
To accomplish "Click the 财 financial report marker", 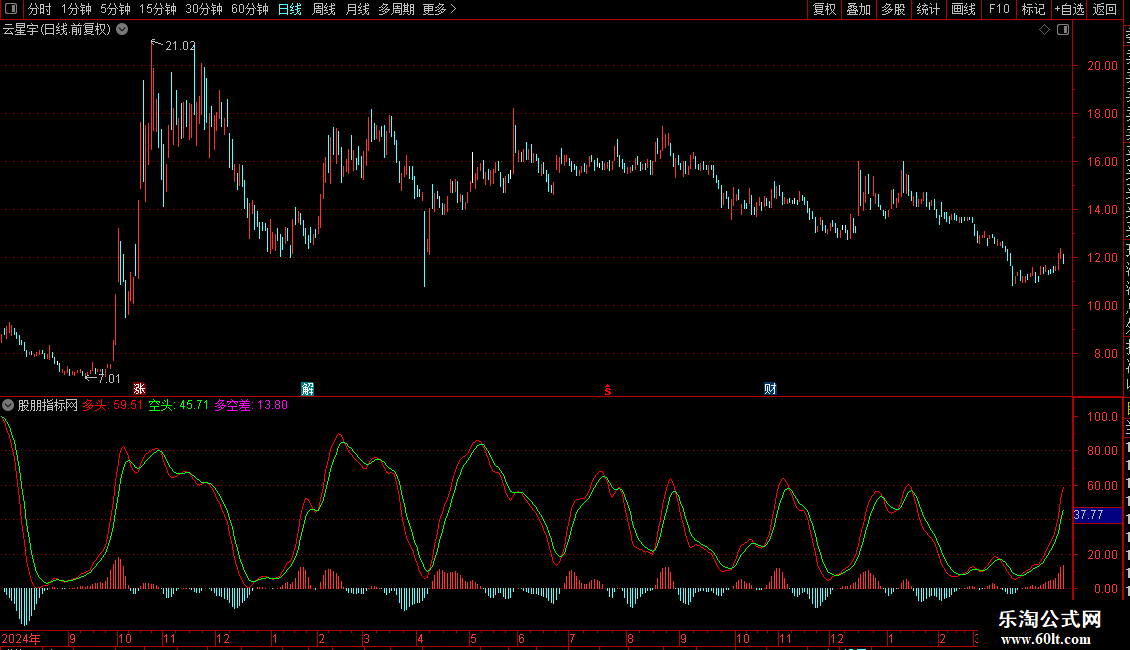I will pyautogui.click(x=770, y=388).
